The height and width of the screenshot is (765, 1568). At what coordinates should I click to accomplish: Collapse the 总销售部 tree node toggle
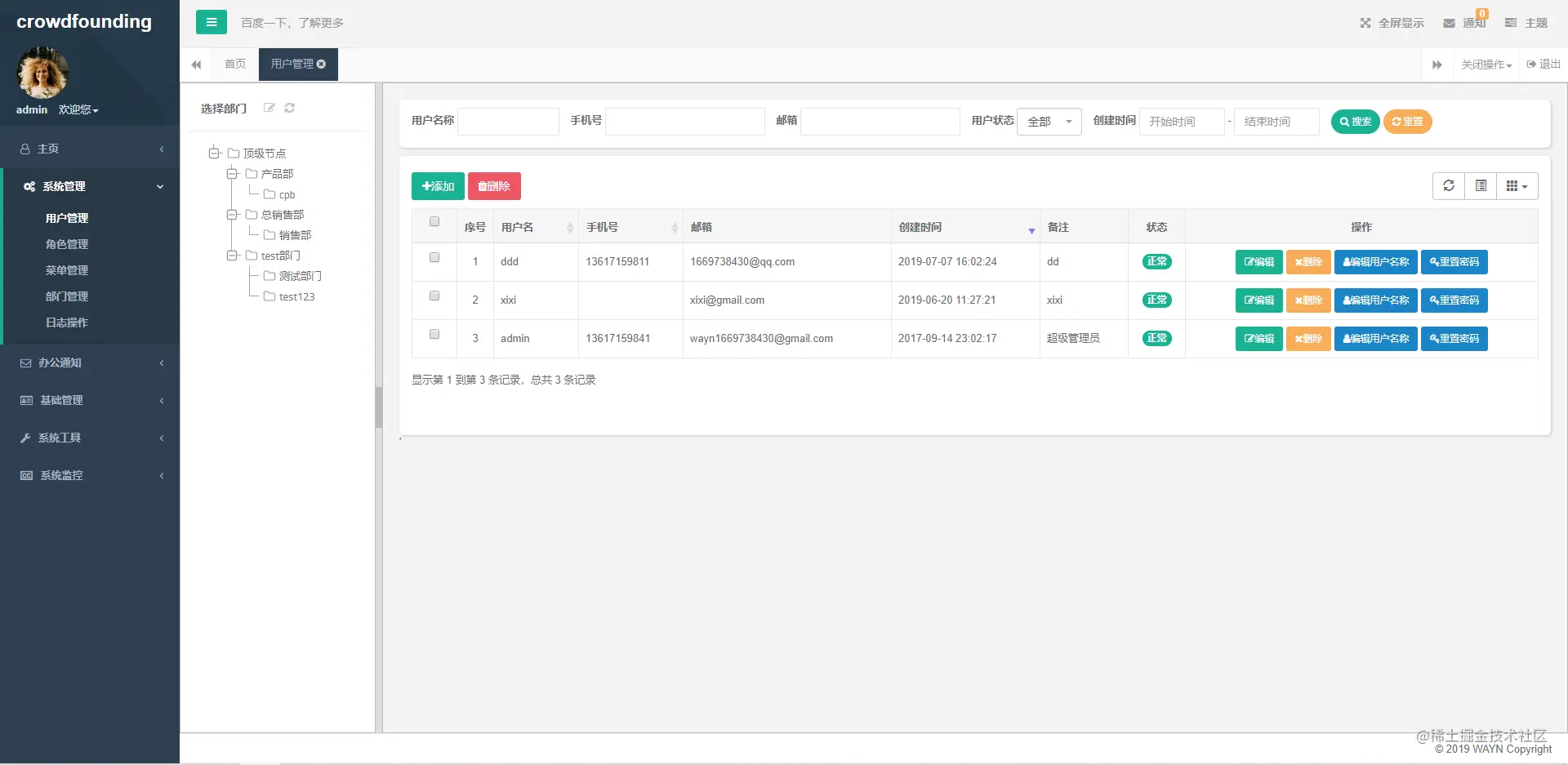point(232,214)
